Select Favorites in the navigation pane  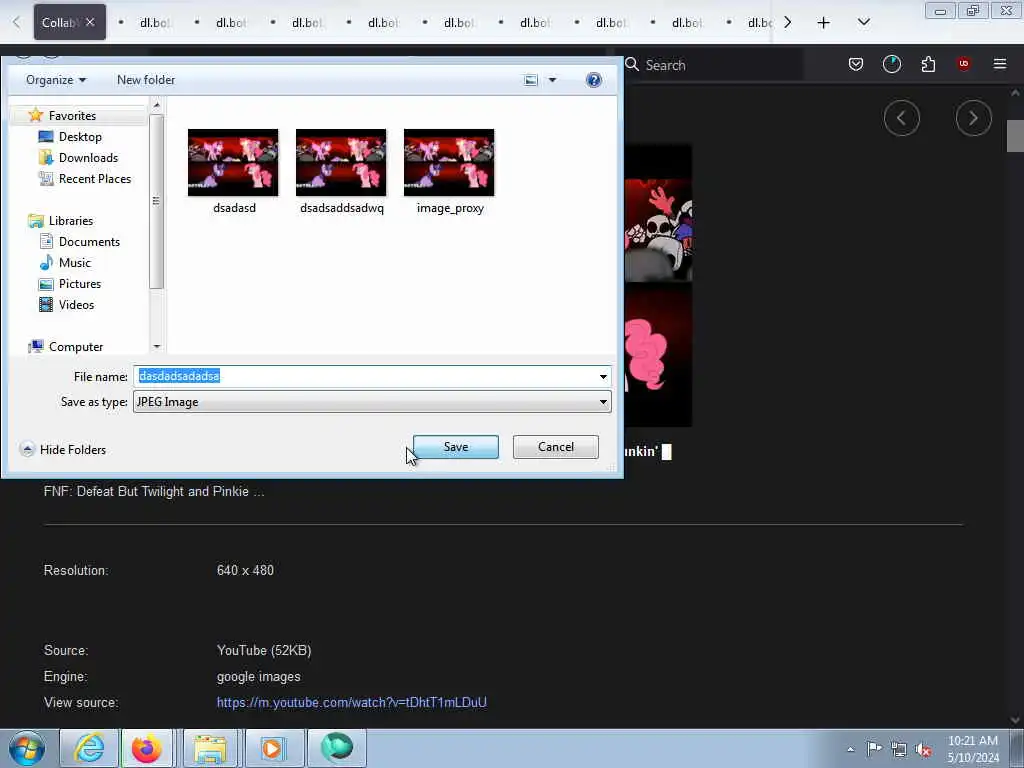click(x=72, y=116)
